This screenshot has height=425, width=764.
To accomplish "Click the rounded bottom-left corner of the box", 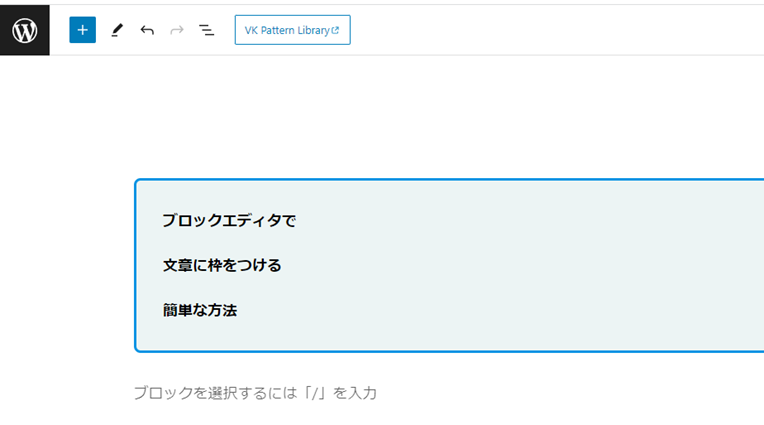I will pos(137,349).
